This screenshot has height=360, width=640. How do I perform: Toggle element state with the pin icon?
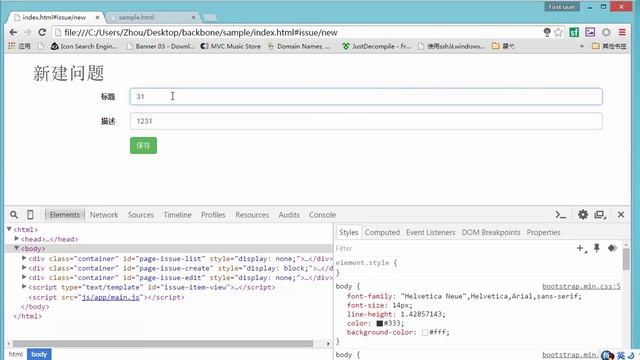click(597, 248)
